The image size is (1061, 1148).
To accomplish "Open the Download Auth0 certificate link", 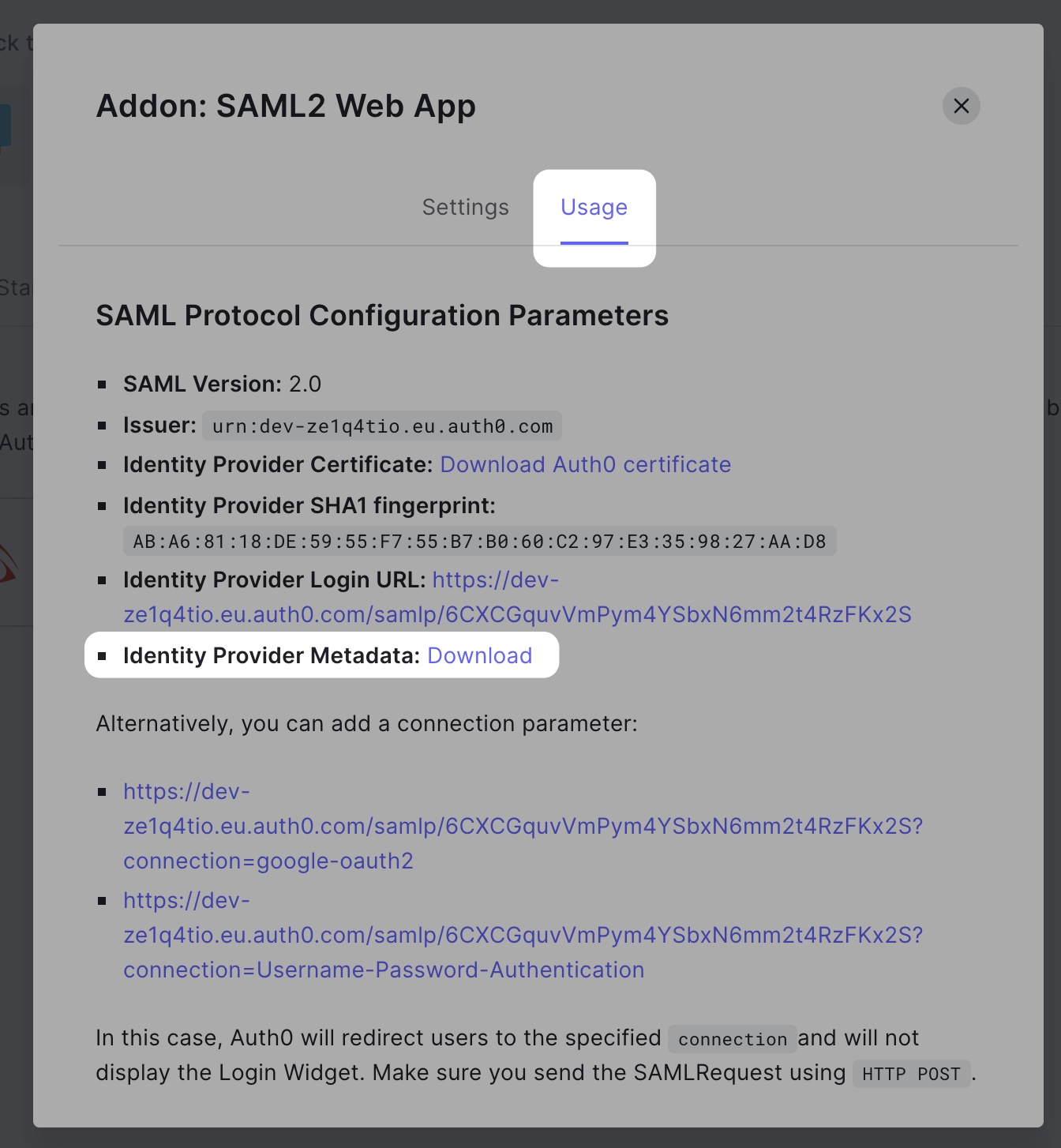I will pyautogui.click(x=585, y=464).
